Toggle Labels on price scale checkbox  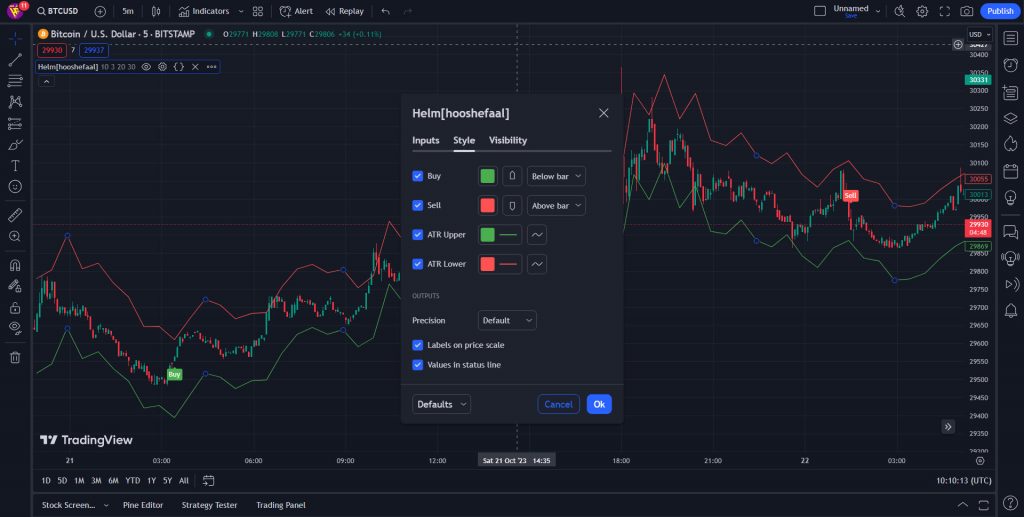point(418,345)
